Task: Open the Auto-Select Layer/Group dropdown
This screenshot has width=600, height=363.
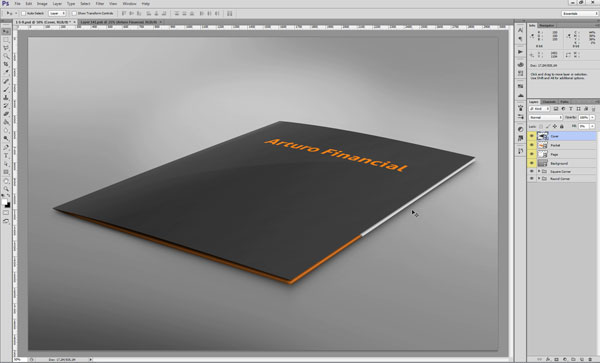Action: (57, 13)
